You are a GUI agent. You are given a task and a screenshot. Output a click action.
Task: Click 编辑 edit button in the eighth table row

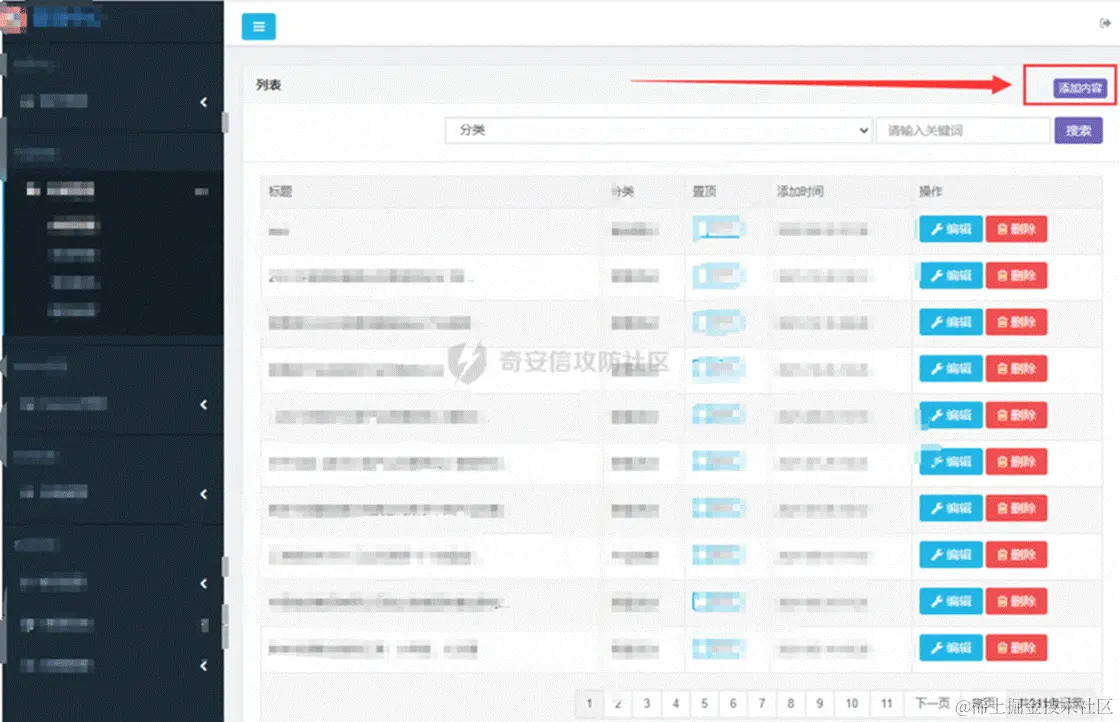(x=951, y=554)
